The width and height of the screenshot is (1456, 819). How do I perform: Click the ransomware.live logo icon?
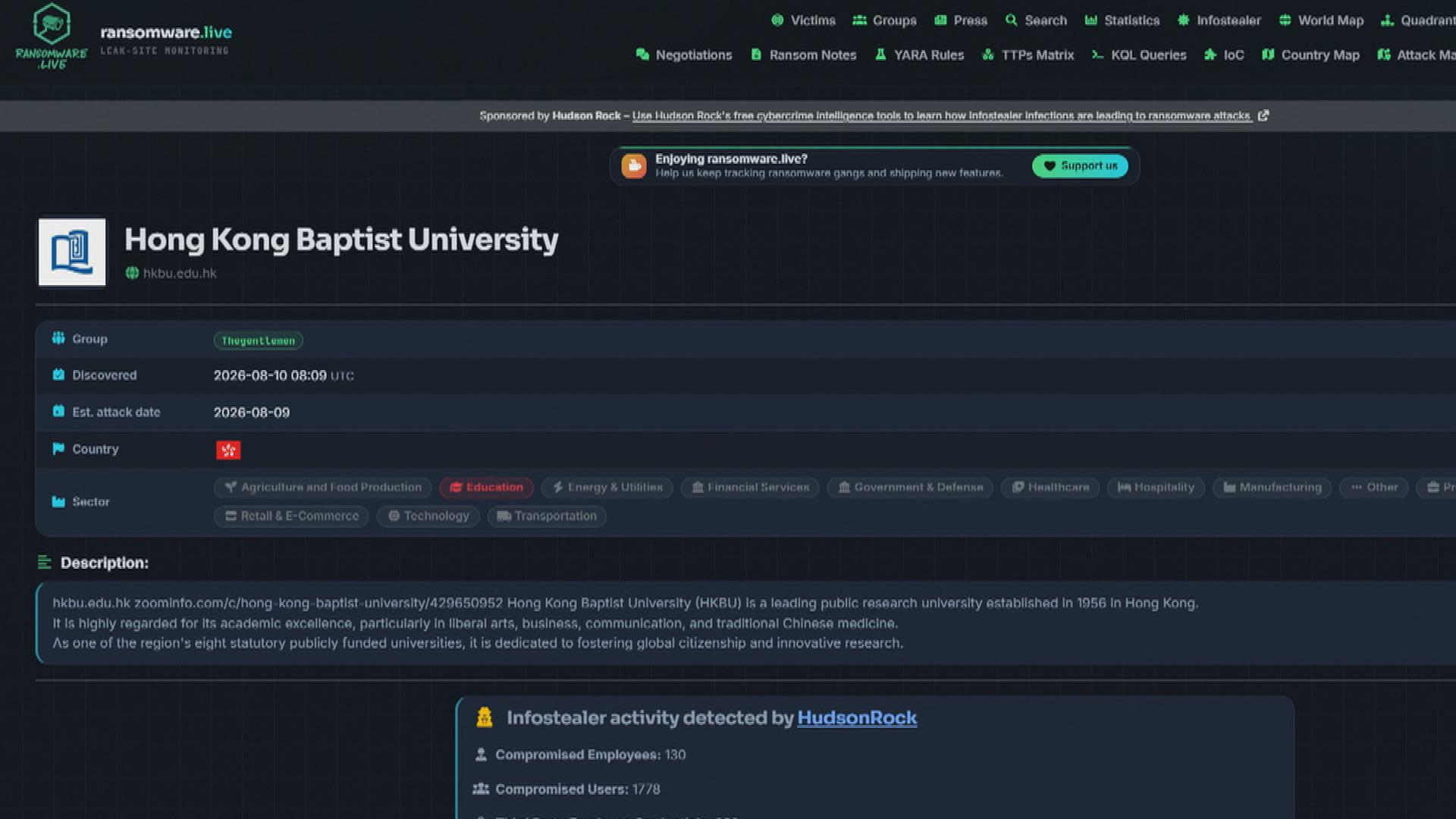click(x=52, y=36)
